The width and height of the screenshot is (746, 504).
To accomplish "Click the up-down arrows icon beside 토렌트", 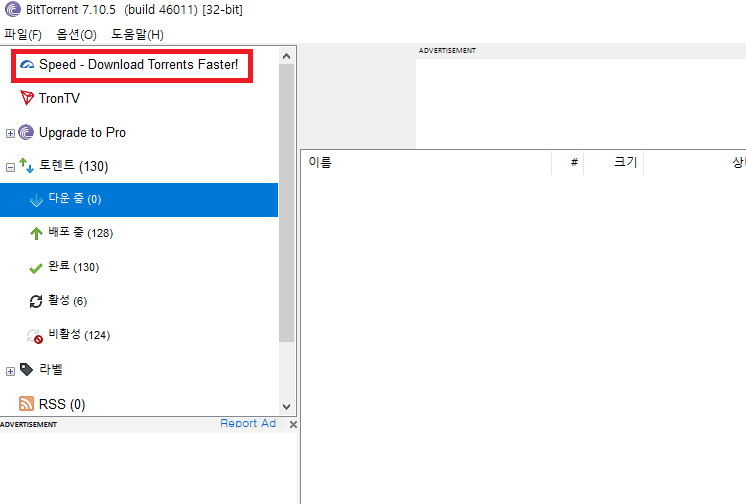I will [26, 166].
